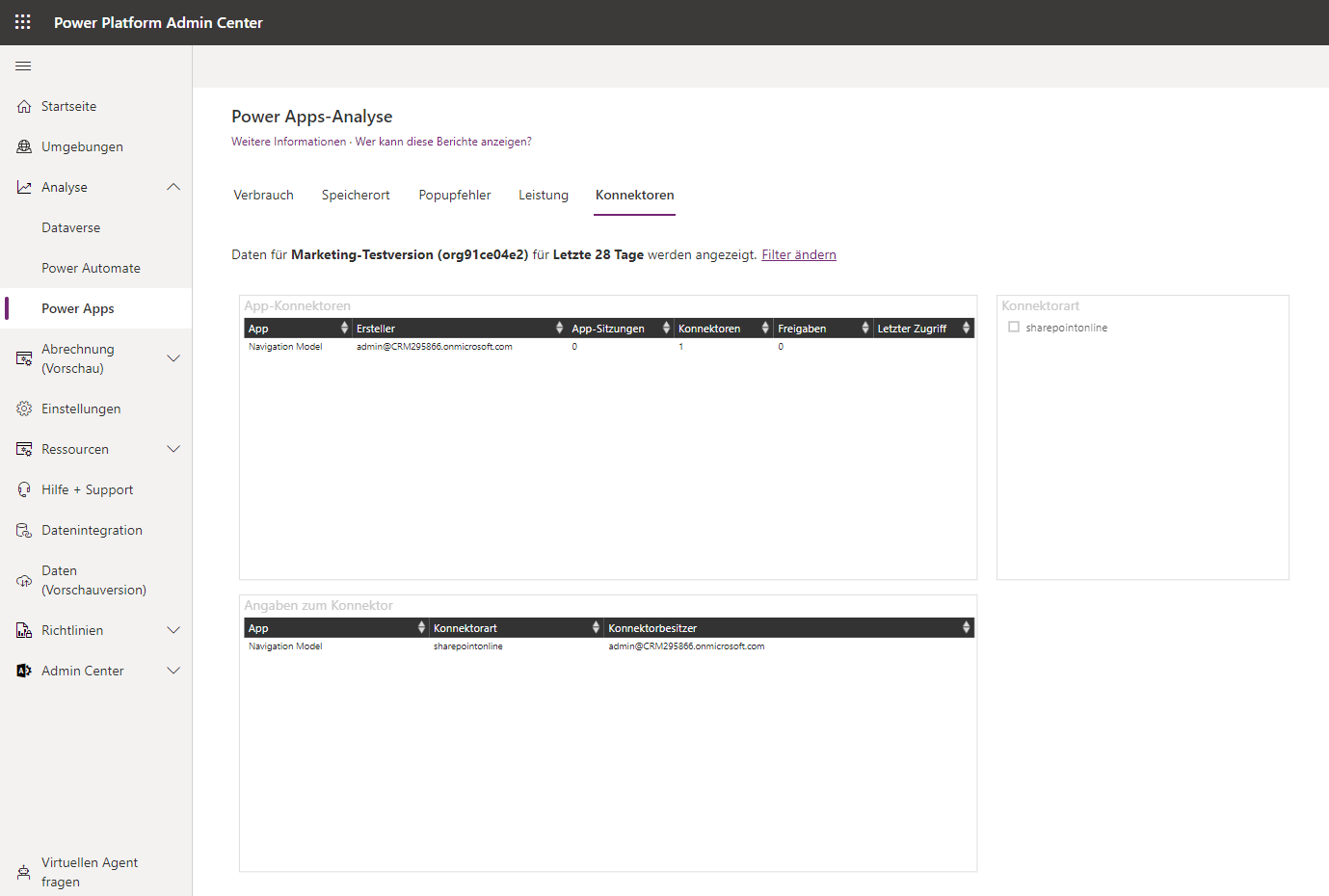Sort by Ersteller column arrows
The height and width of the screenshot is (896, 1329).
(x=559, y=329)
